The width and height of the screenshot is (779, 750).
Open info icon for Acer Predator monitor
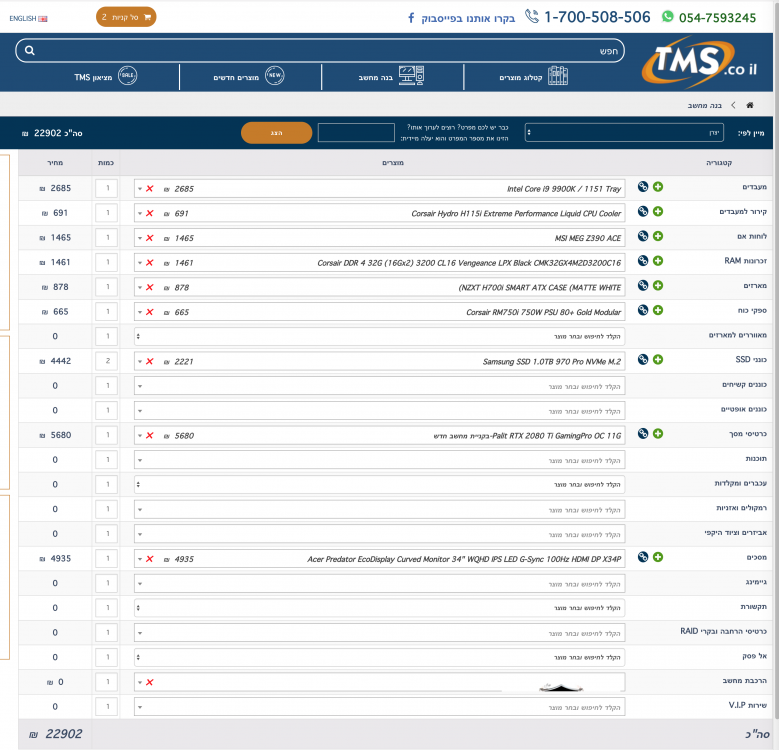point(643,557)
